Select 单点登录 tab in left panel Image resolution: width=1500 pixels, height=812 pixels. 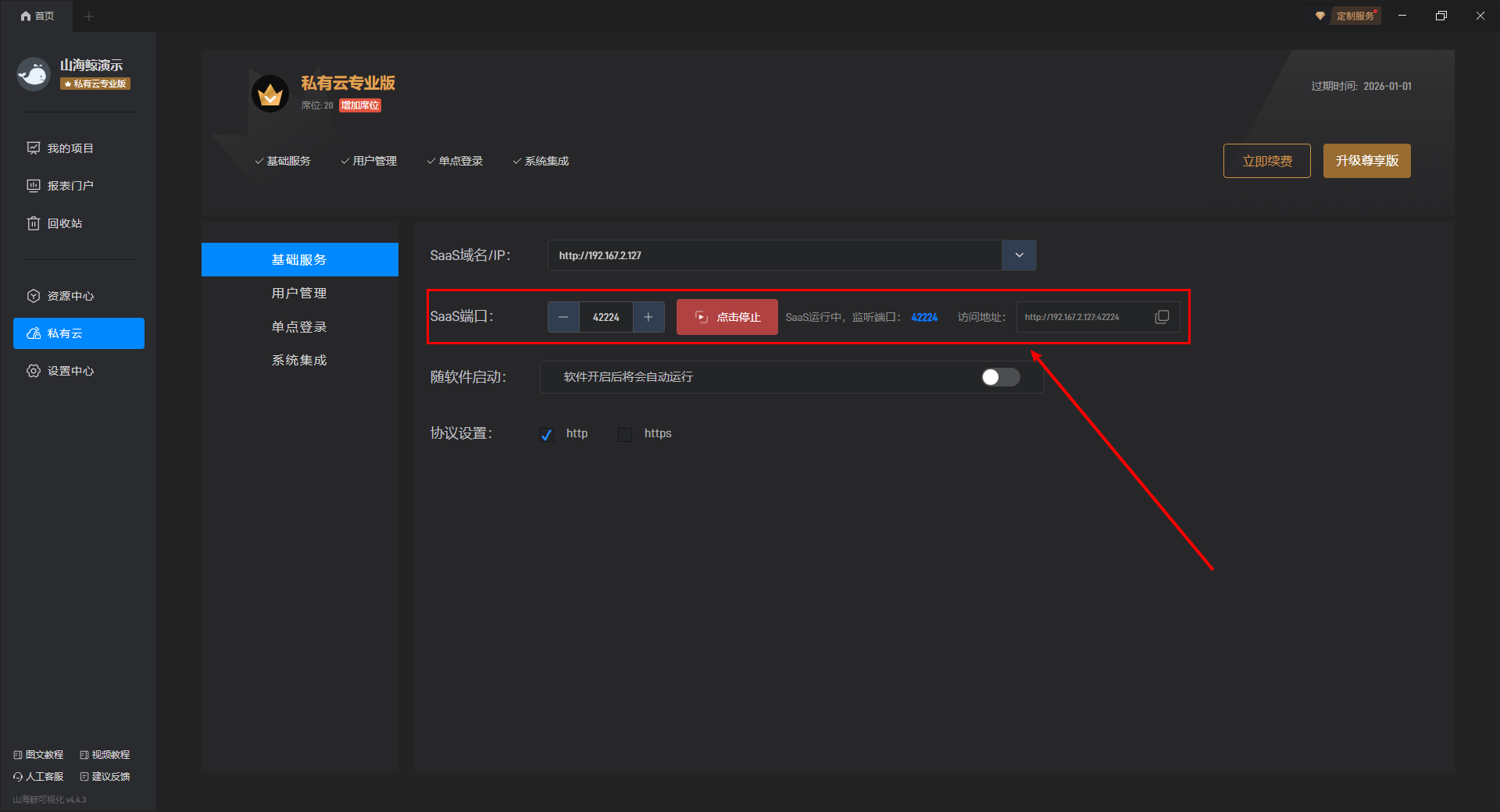click(300, 326)
